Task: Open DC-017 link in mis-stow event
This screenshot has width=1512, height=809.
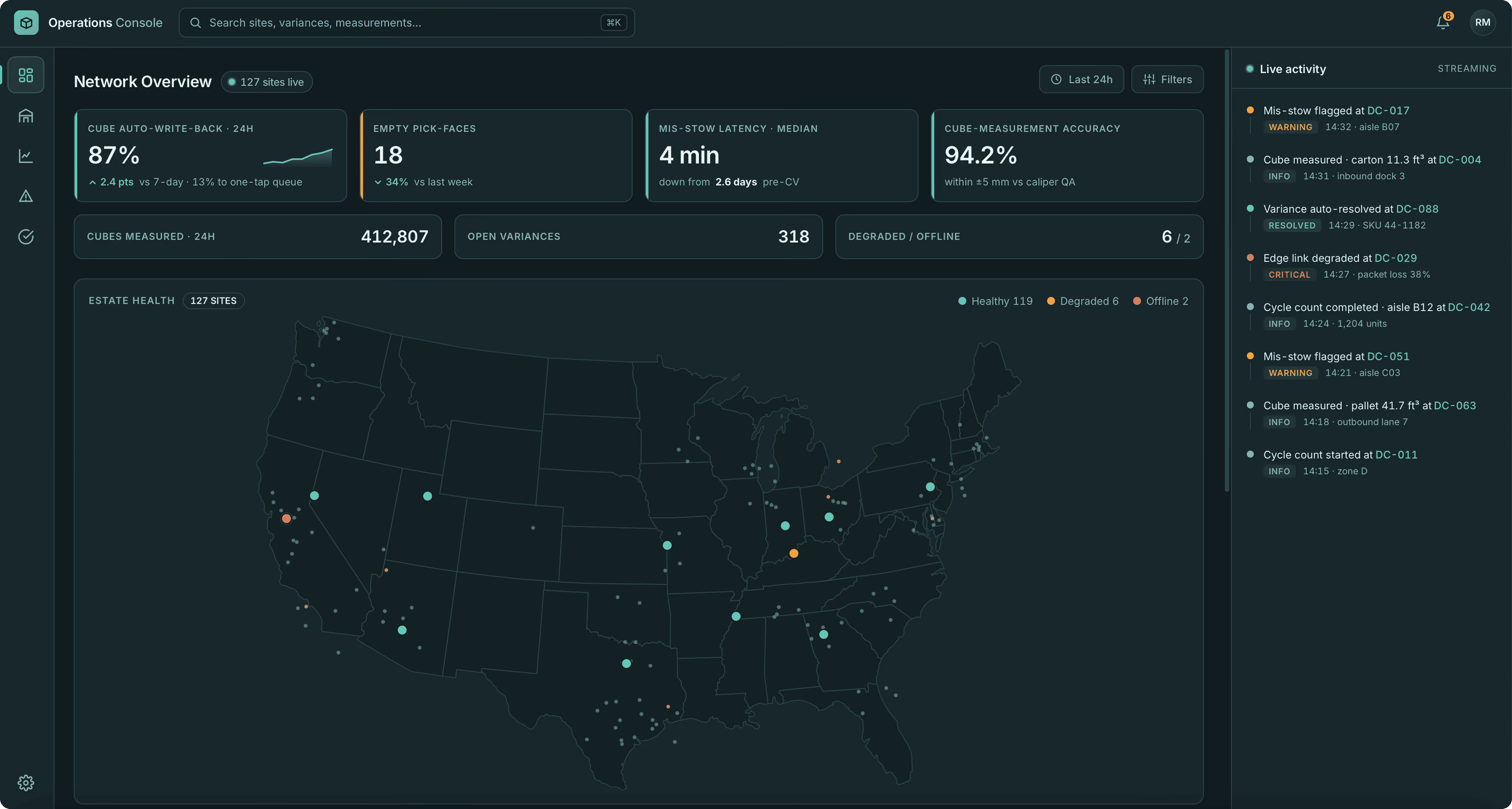Action: point(1388,111)
